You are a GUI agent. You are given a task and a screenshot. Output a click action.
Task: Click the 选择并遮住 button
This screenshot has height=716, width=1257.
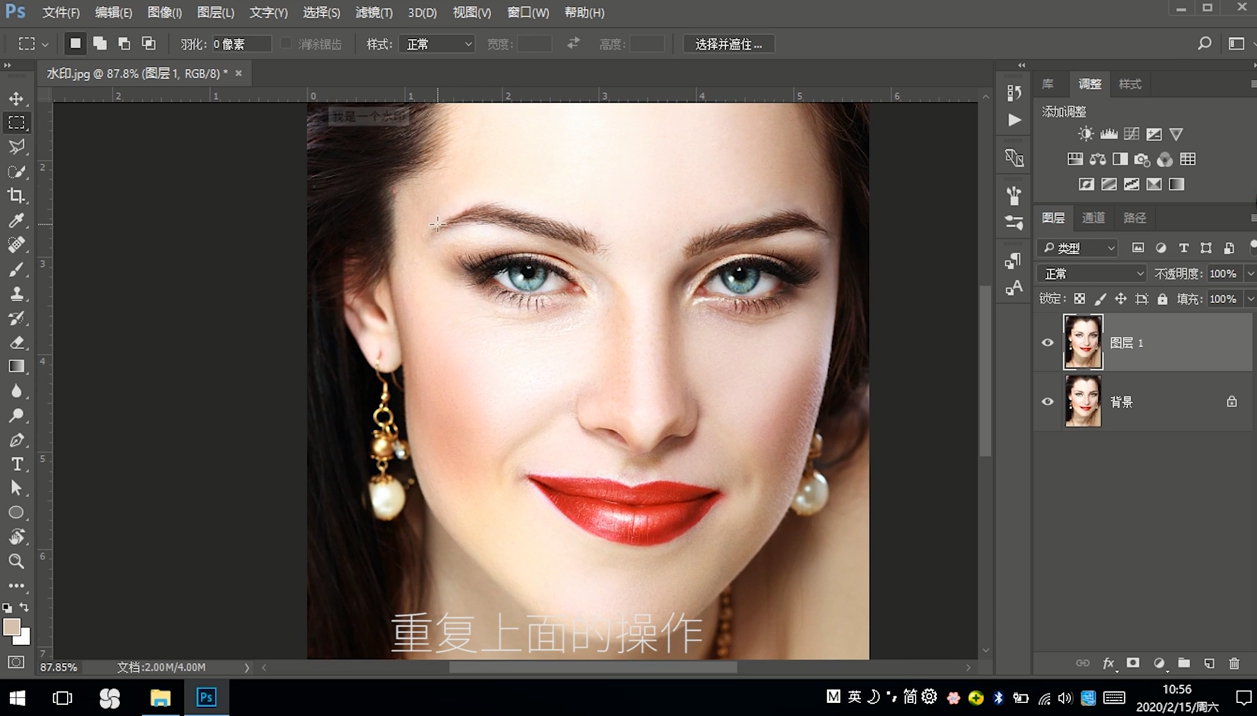tap(729, 44)
